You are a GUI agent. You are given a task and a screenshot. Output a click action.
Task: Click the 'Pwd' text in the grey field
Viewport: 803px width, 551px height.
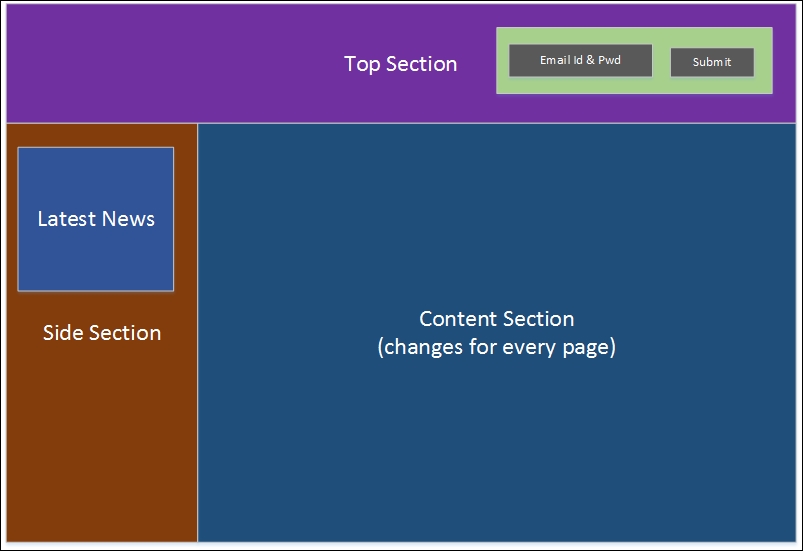[609, 60]
